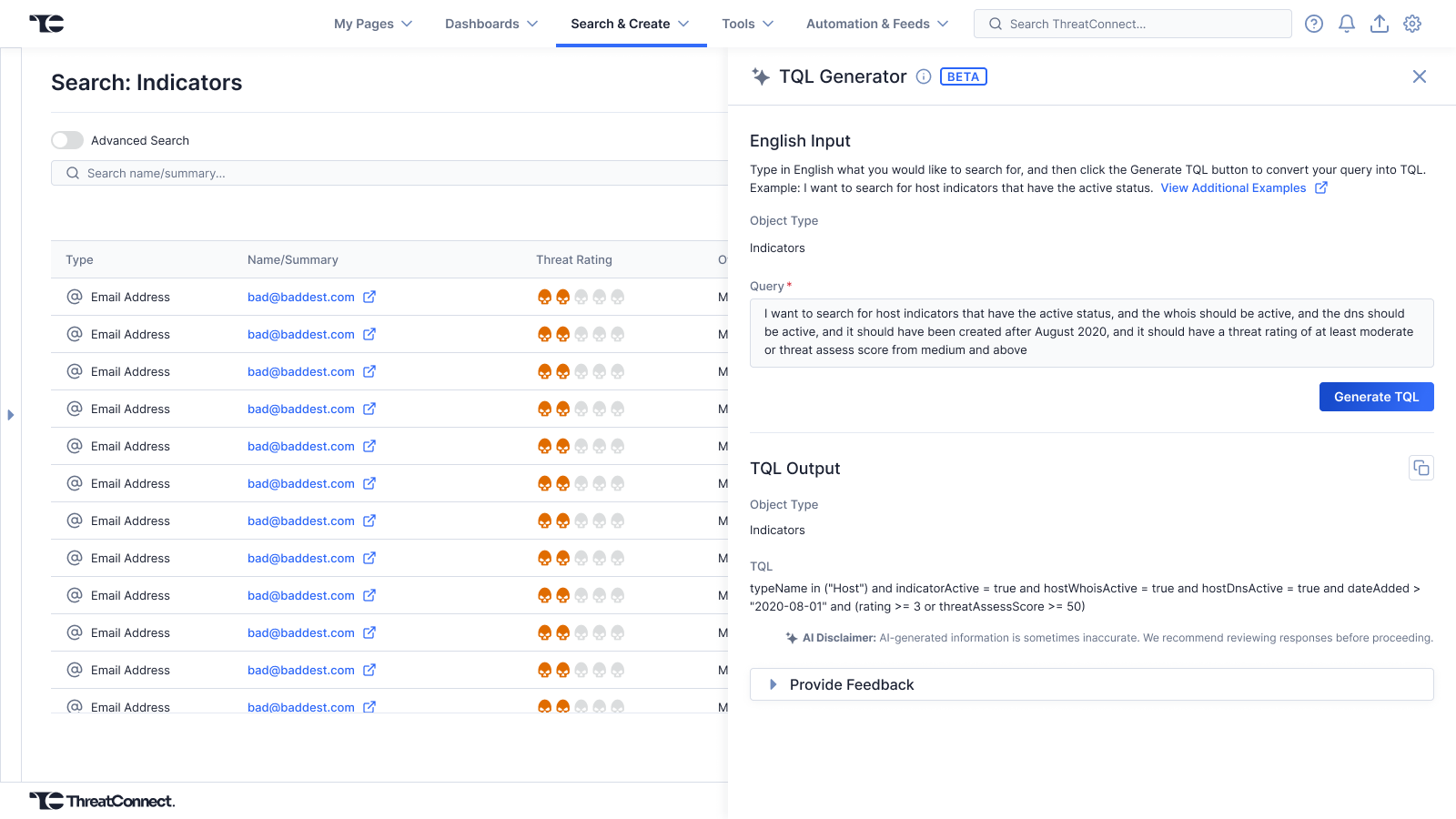
Task: Click the upload icon in the top bar
Action: coord(1379,24)
